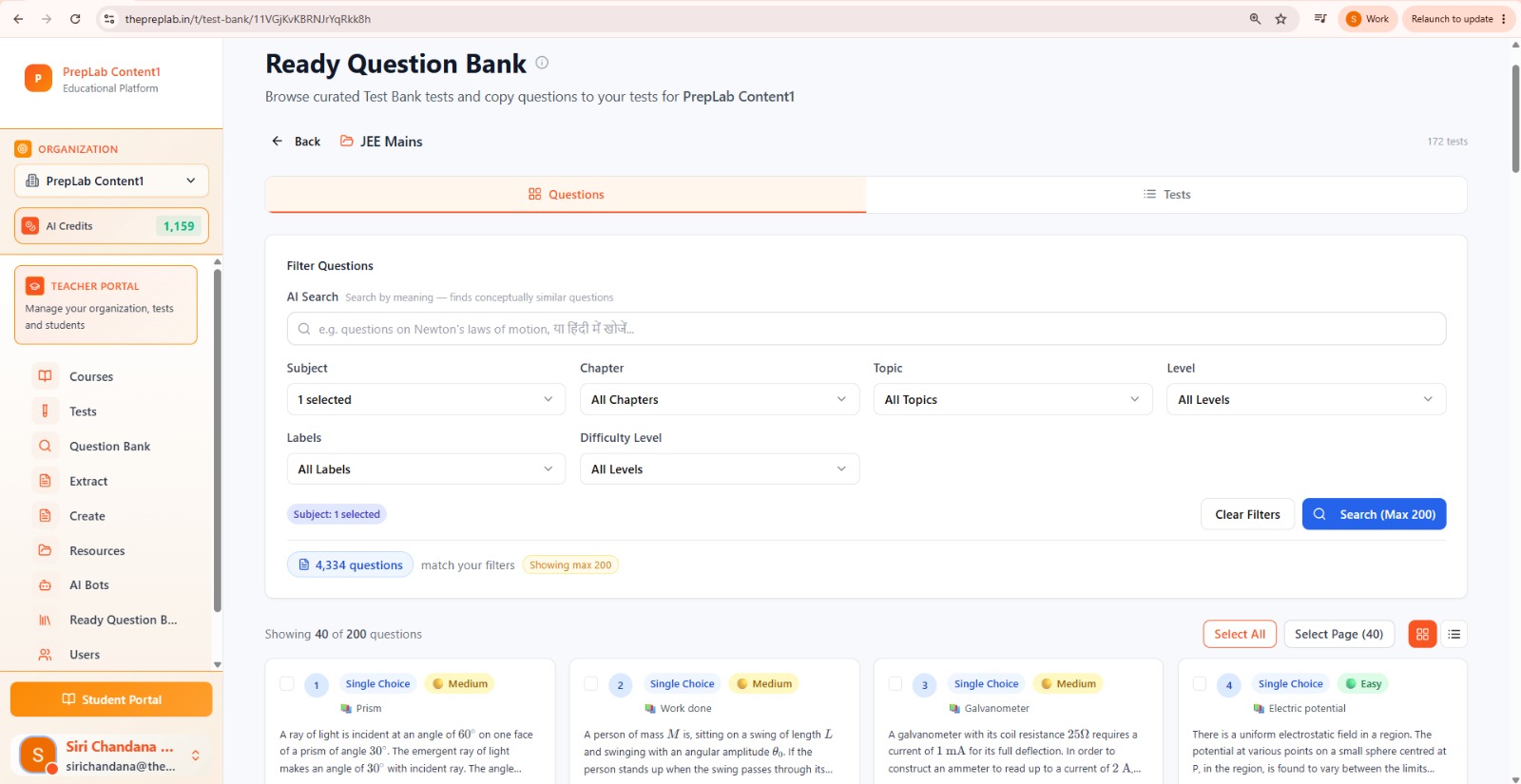Click the 4,334 questions badge

[x=350, y=564]
